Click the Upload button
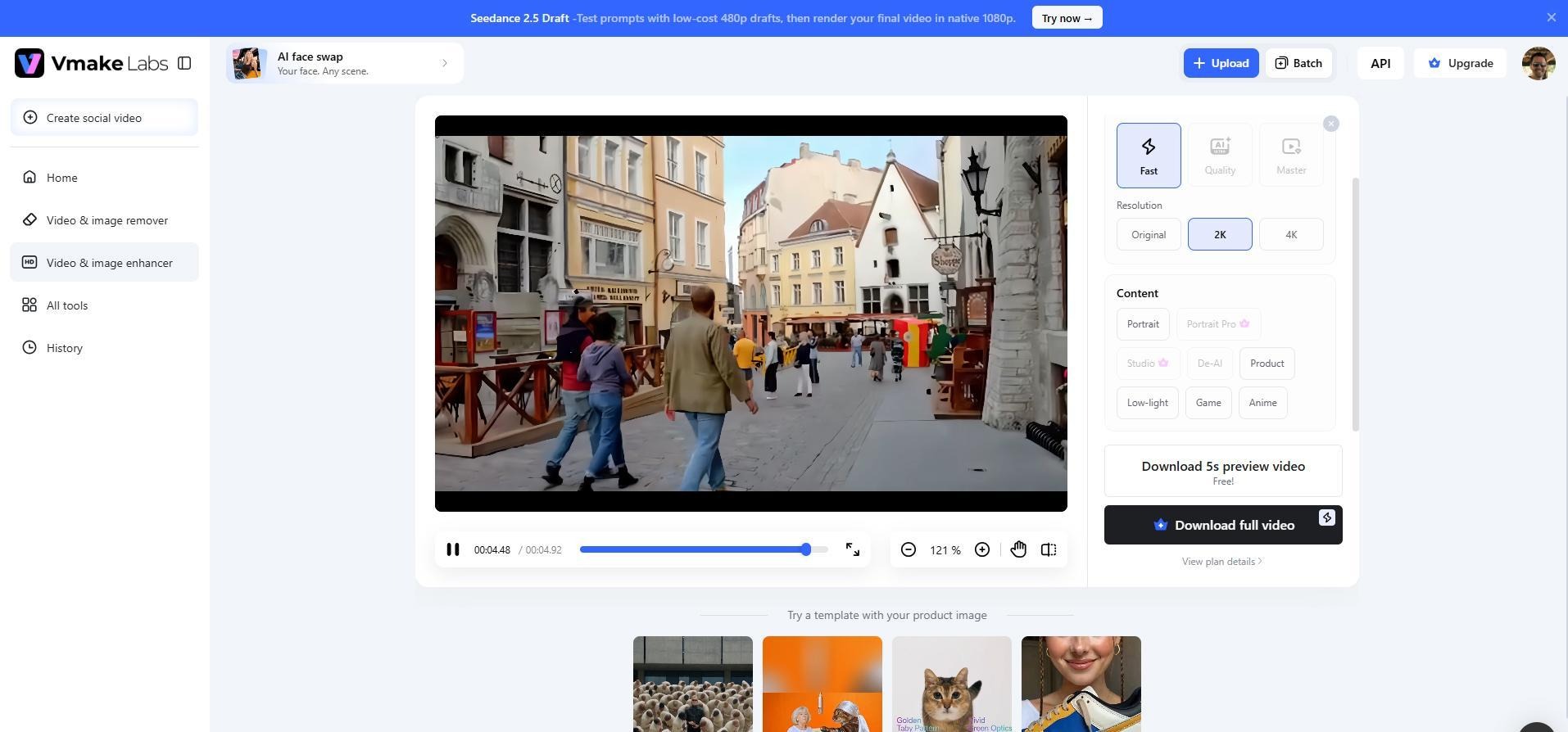This screenshot has height=732, width=1568. 1220,63
